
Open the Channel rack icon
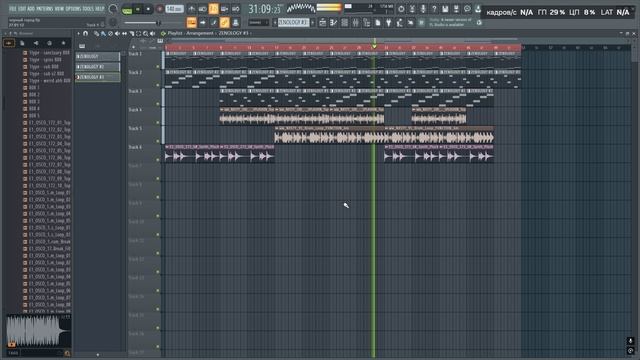(344, 23)
